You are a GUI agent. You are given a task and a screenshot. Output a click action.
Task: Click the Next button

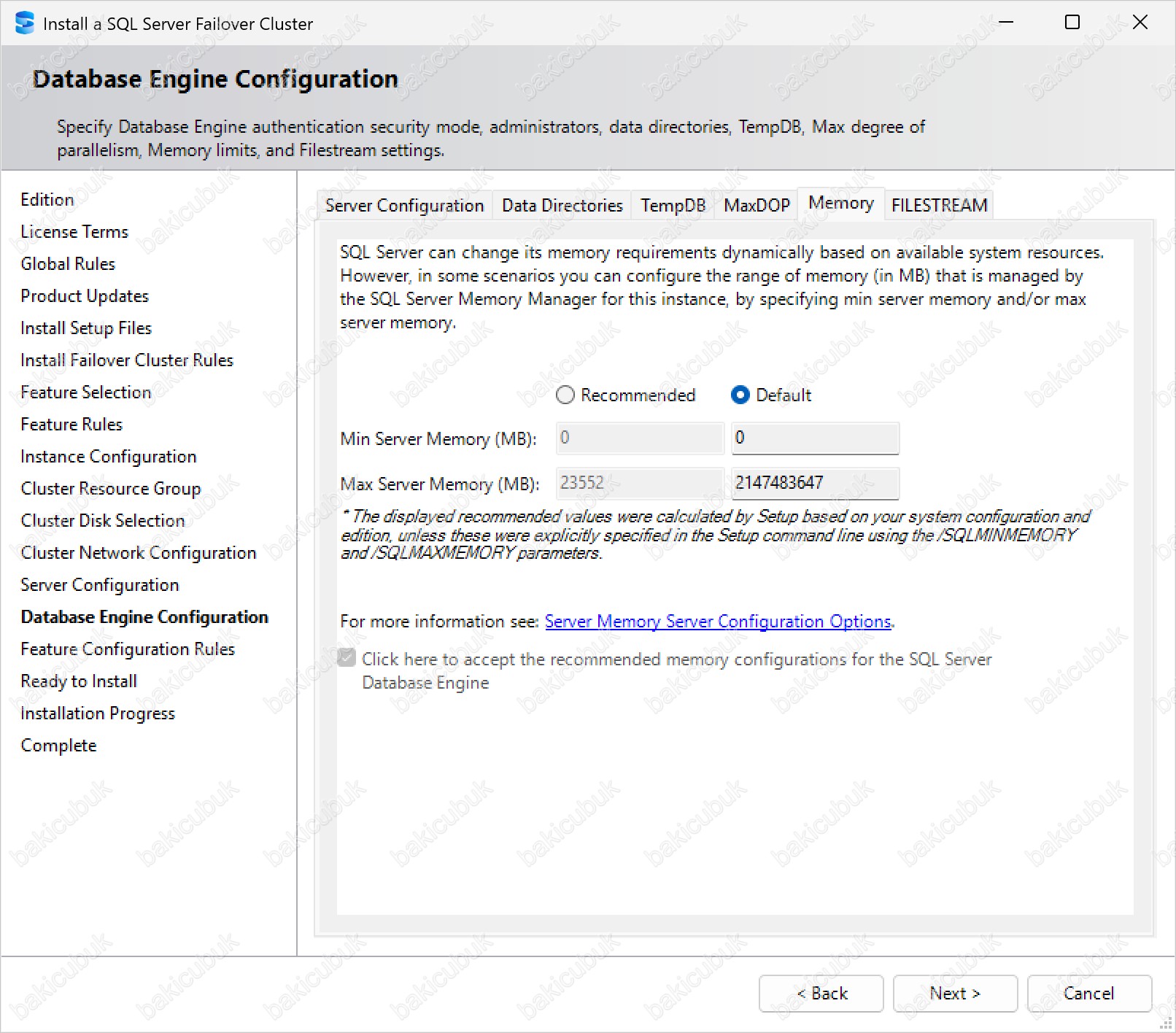[x=955, y=994]
